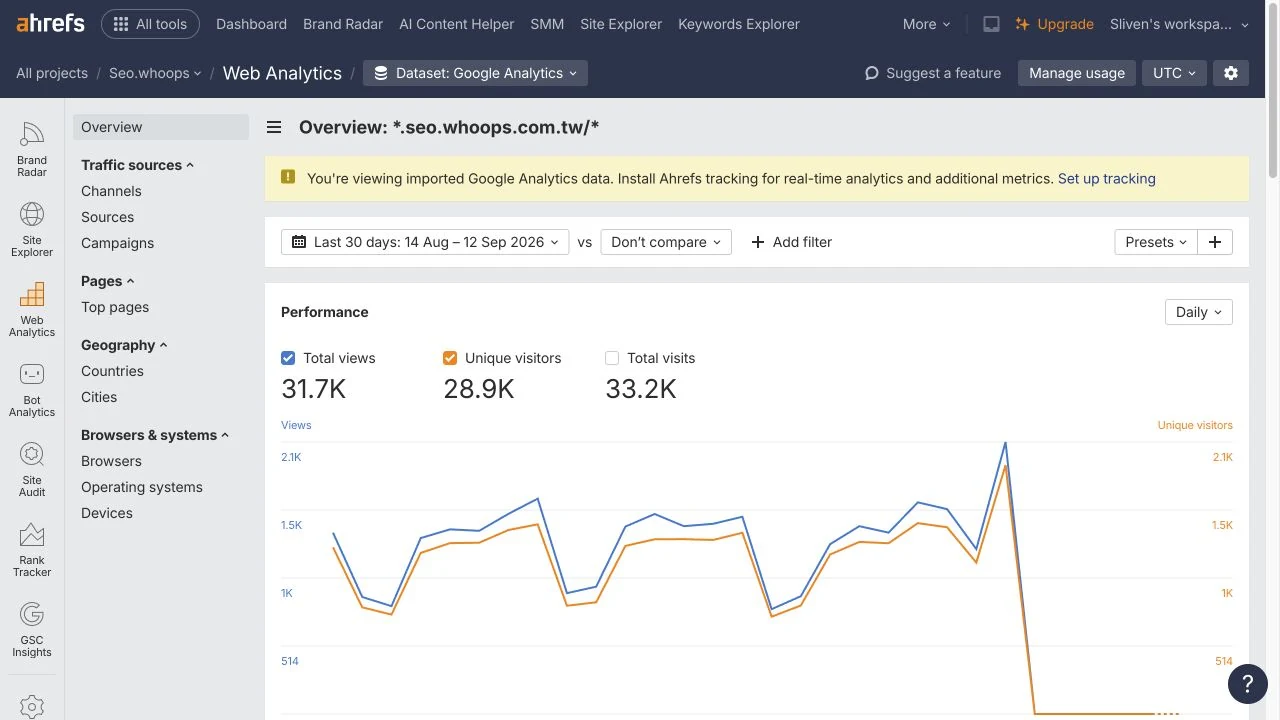Click the yellow warning icon in the banner
The width and height of the screenshot is (1280, 720).
[x=288, y=177]
